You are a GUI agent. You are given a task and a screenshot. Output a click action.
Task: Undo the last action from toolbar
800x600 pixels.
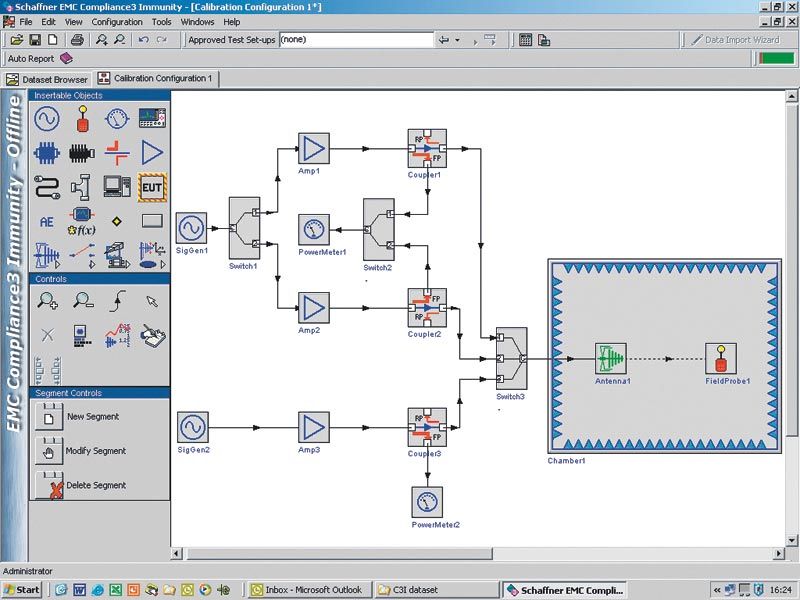pyautogui.click(x=143, y=40)
